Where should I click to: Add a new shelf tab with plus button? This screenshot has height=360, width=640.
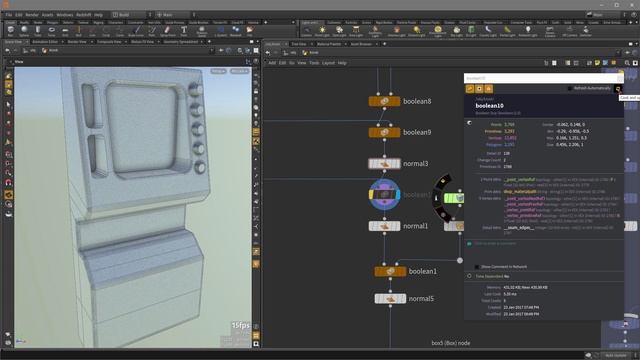[x=265, y=22]
